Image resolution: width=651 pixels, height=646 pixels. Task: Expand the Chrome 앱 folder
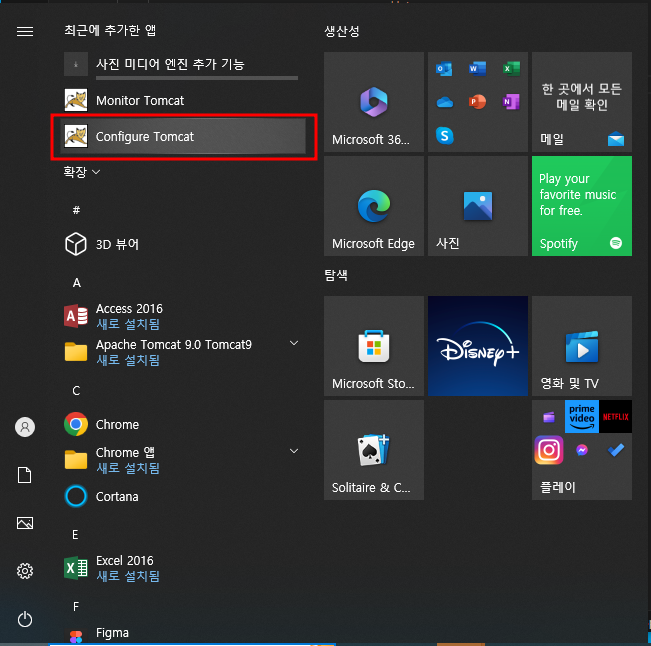[x=183, y=460]
